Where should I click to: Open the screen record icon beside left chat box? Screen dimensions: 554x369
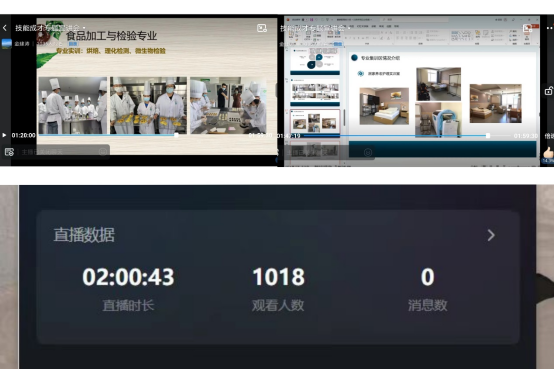(9, 152)
